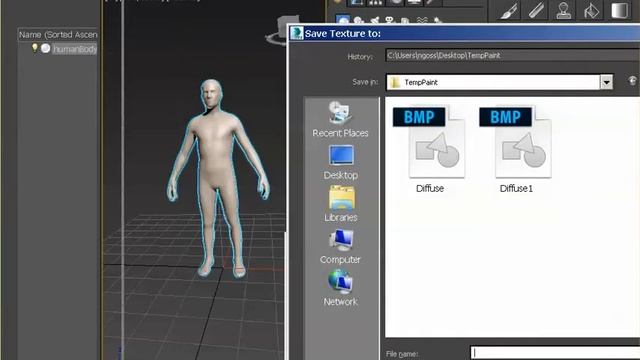Open Recent Places in the save dialog
The height and width of the screenshot is (360, 640).
click(x=340, y=119)
